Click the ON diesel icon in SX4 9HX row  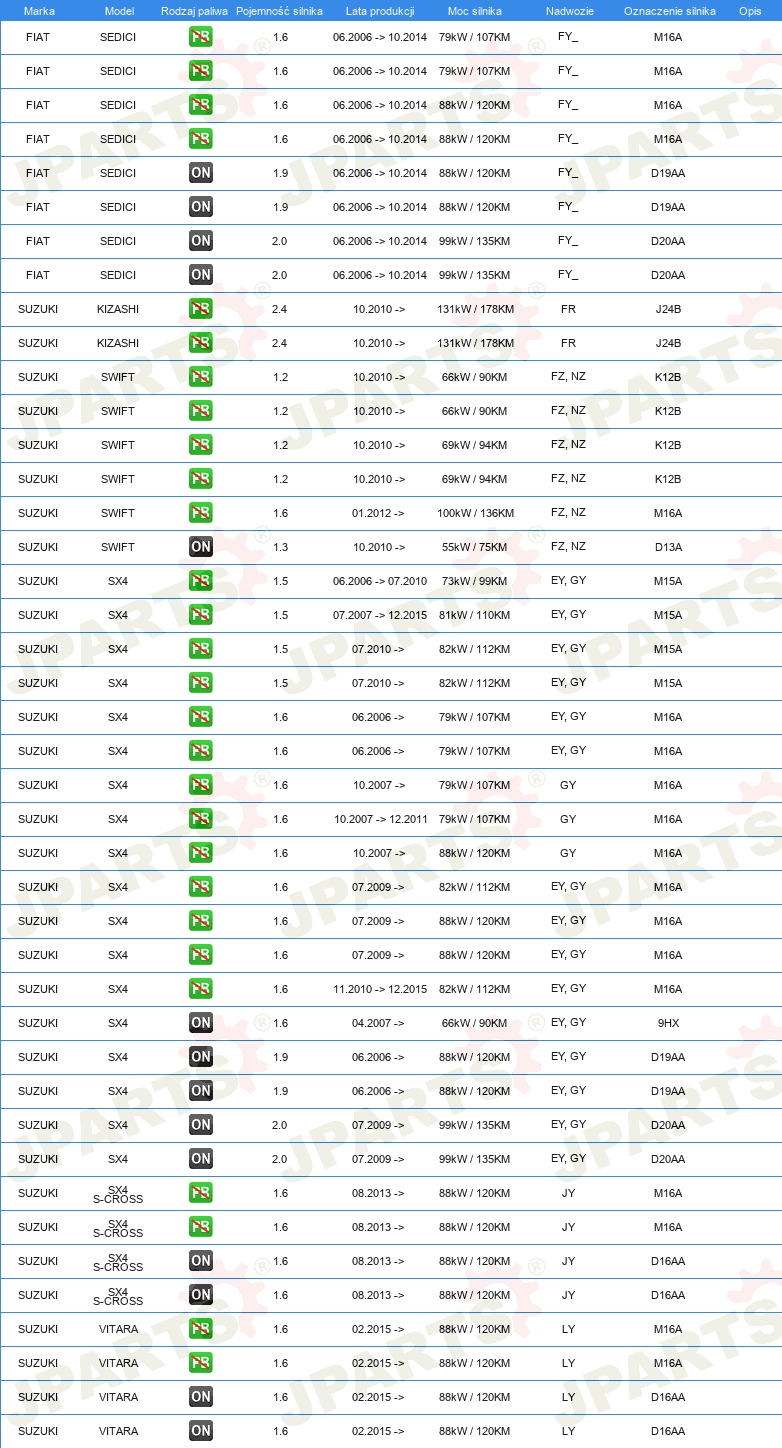point(201,1023)
